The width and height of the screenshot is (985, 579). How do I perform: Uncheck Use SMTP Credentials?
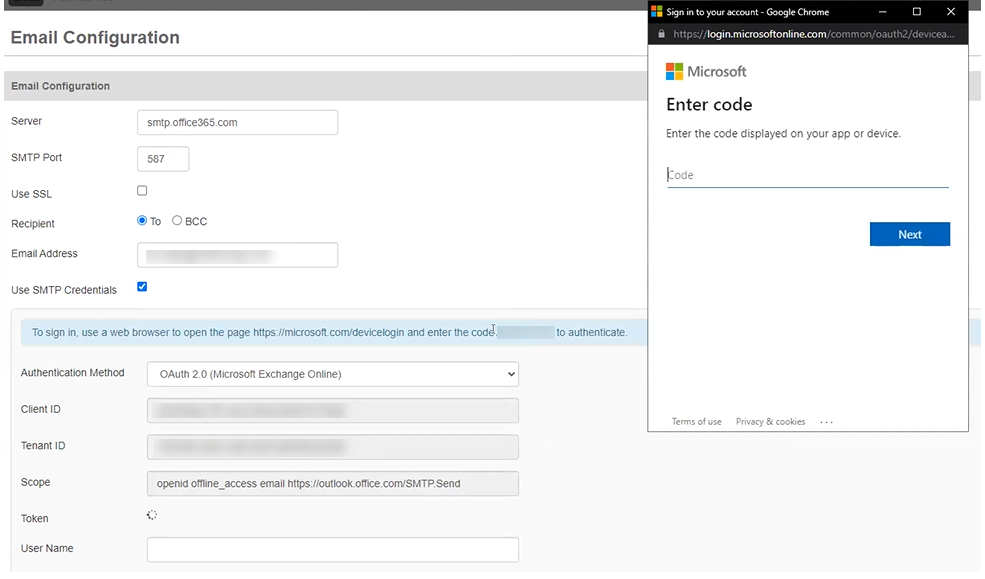[142, 286]
